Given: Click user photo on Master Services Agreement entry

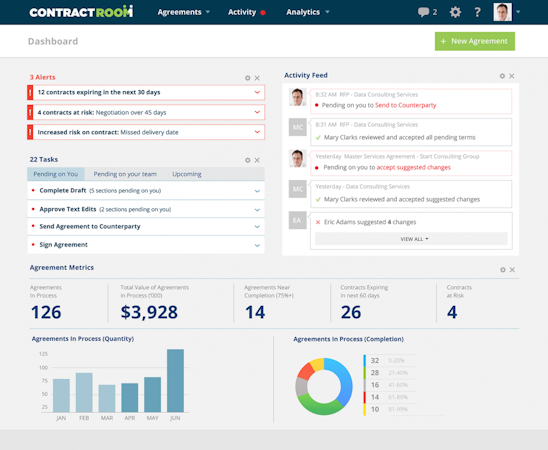Looking at the screenshot, I should pyautogui.click(x=297, y=158).
